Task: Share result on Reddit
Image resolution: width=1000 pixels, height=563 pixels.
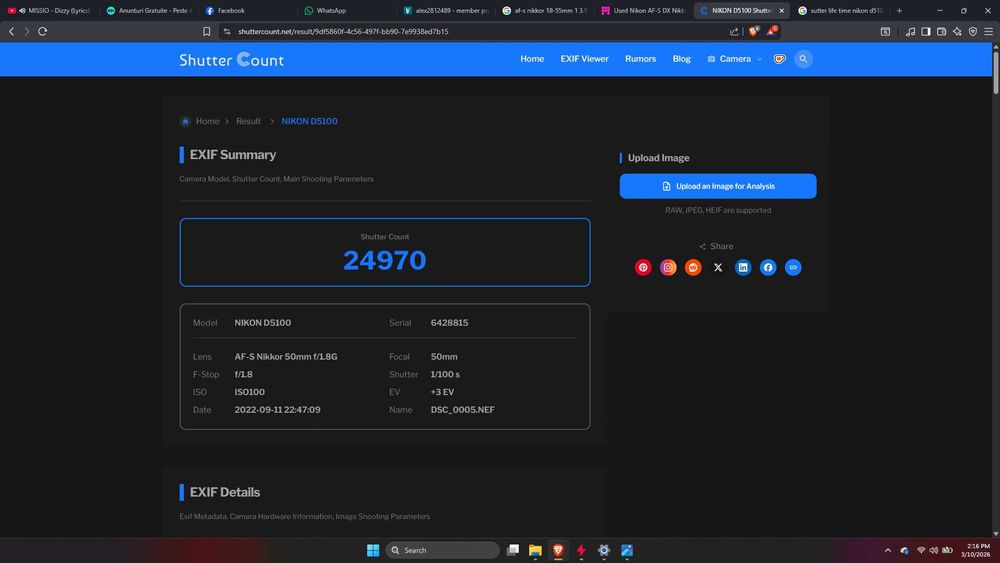Action: point(693,268)
